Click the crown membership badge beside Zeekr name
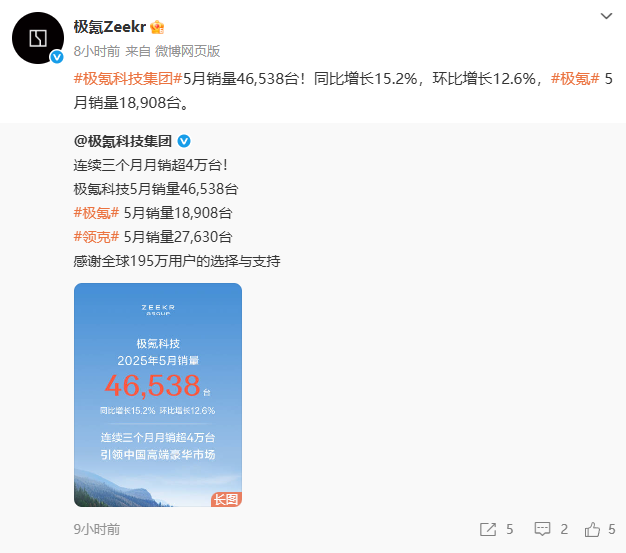This screenshot has width=626, height=553. 157,27
